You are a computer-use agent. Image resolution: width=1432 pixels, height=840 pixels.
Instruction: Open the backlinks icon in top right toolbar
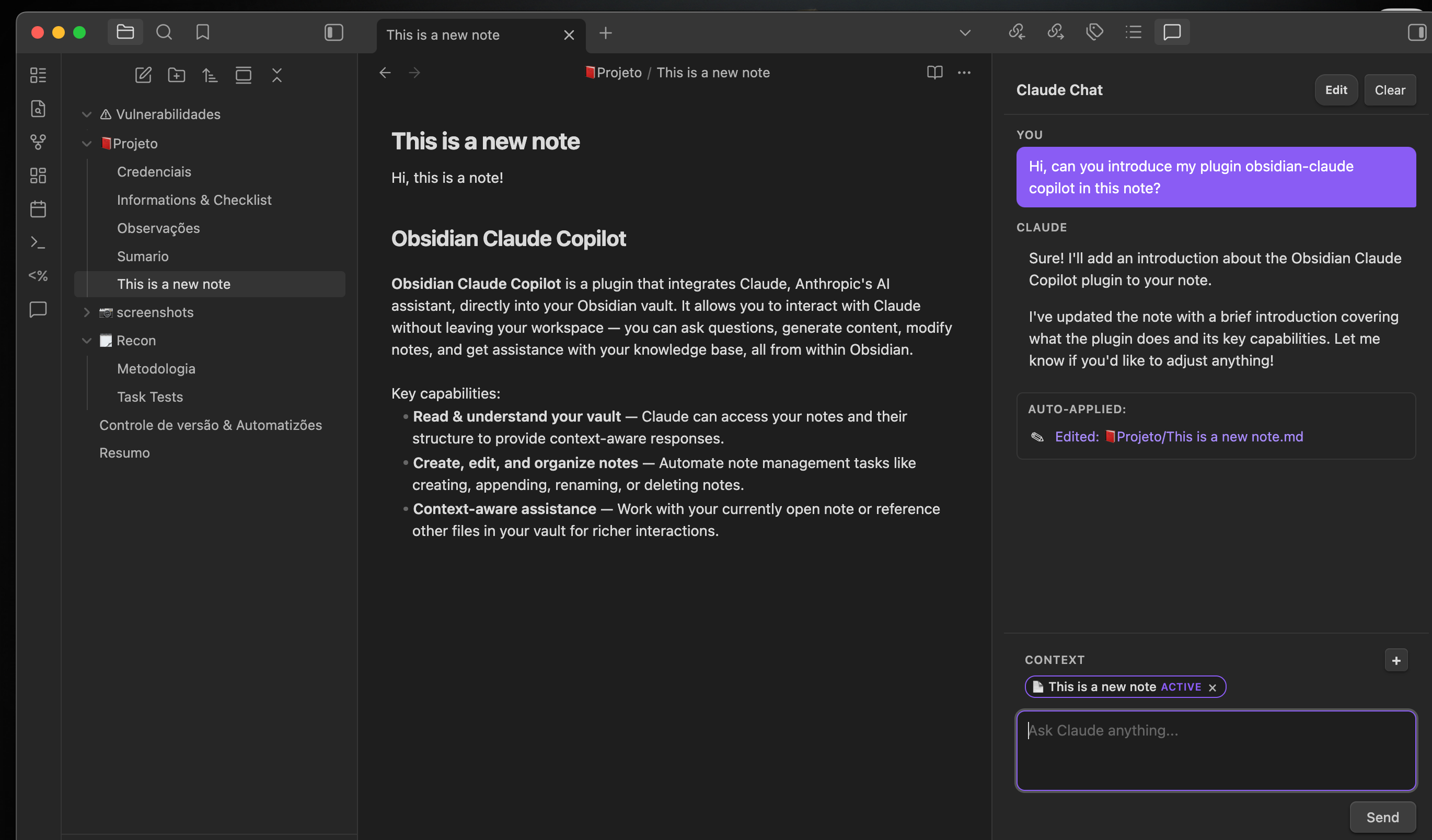coord(1017,32)
